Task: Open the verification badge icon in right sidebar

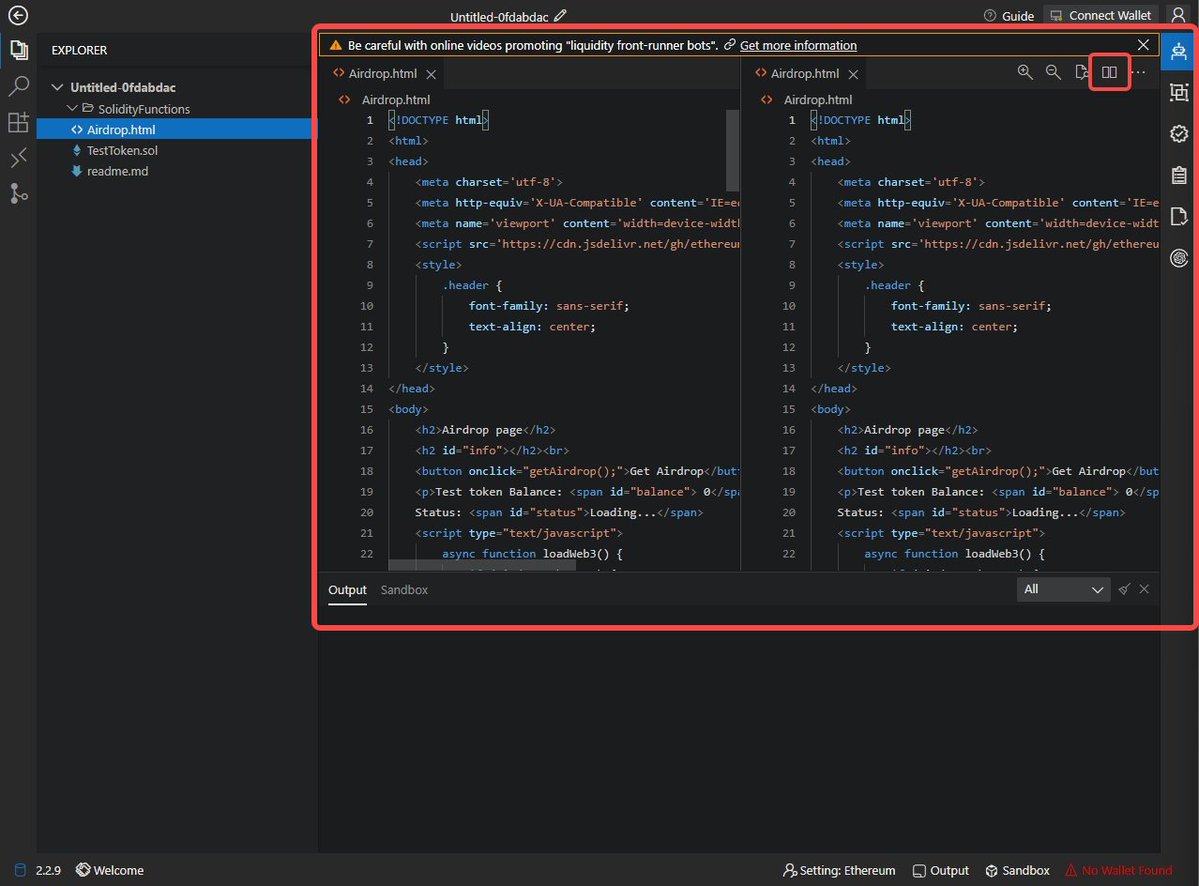Action: click(x=1178, y=133)
